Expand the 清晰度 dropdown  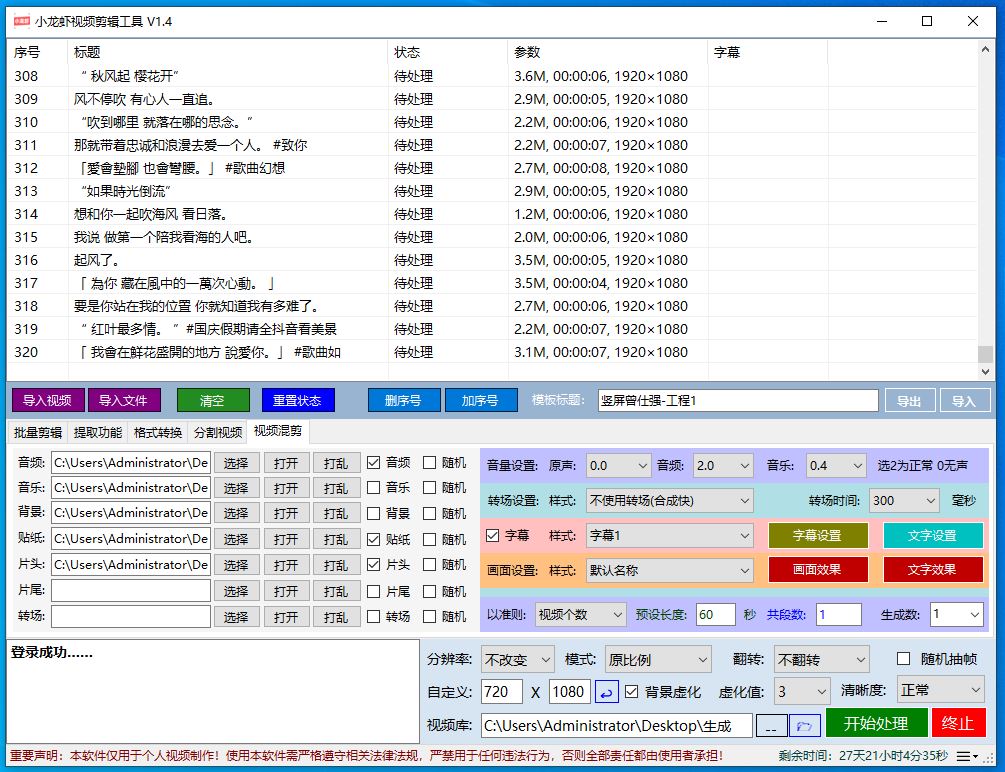(940, 690)
